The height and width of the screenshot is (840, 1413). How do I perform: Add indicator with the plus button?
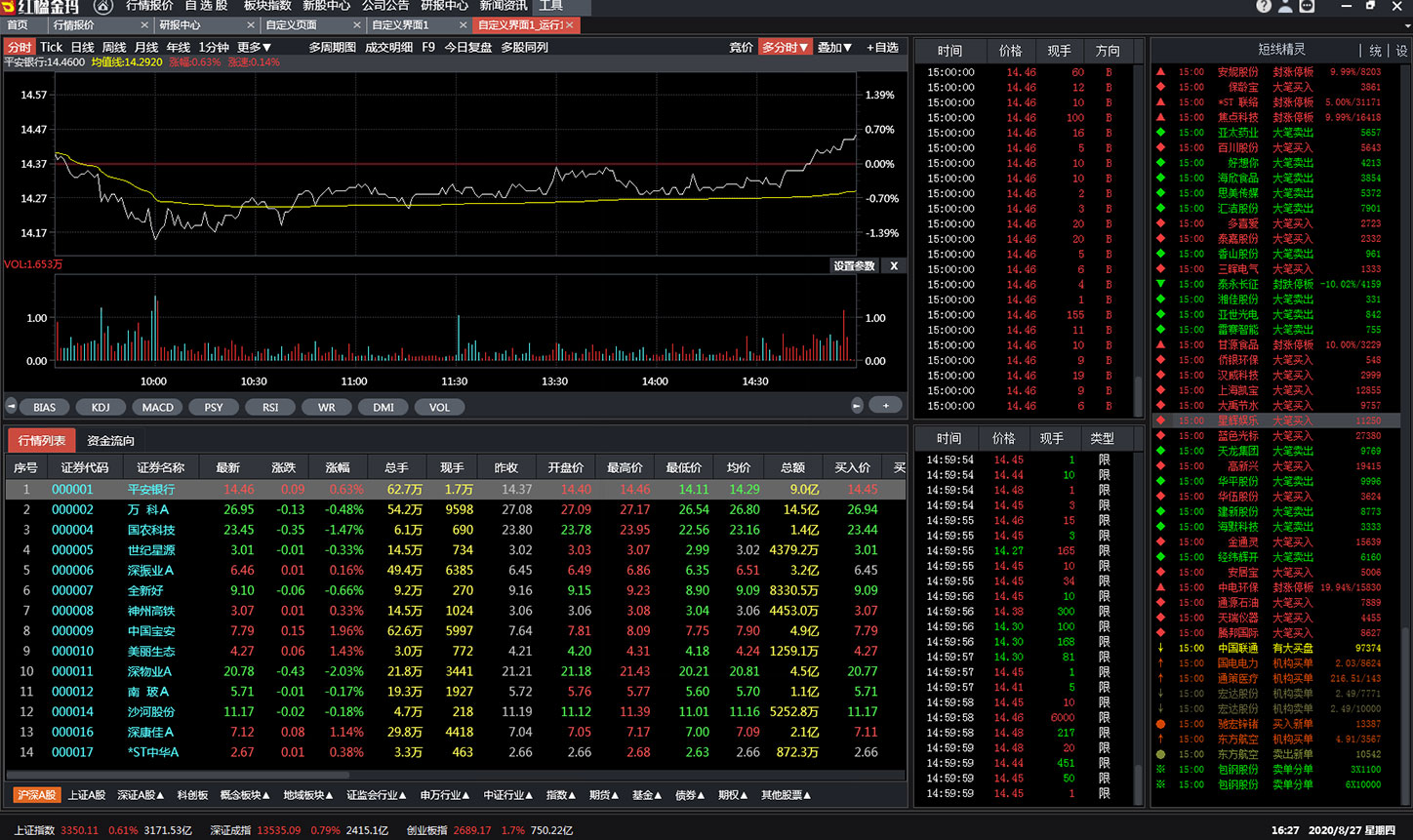(886, 406)
